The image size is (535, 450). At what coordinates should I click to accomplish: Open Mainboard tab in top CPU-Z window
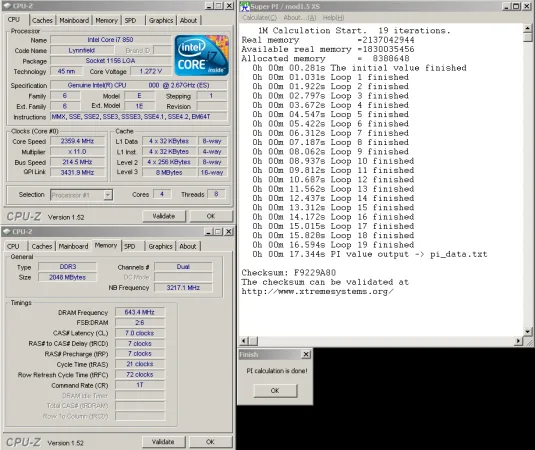(x=74, y=20)
